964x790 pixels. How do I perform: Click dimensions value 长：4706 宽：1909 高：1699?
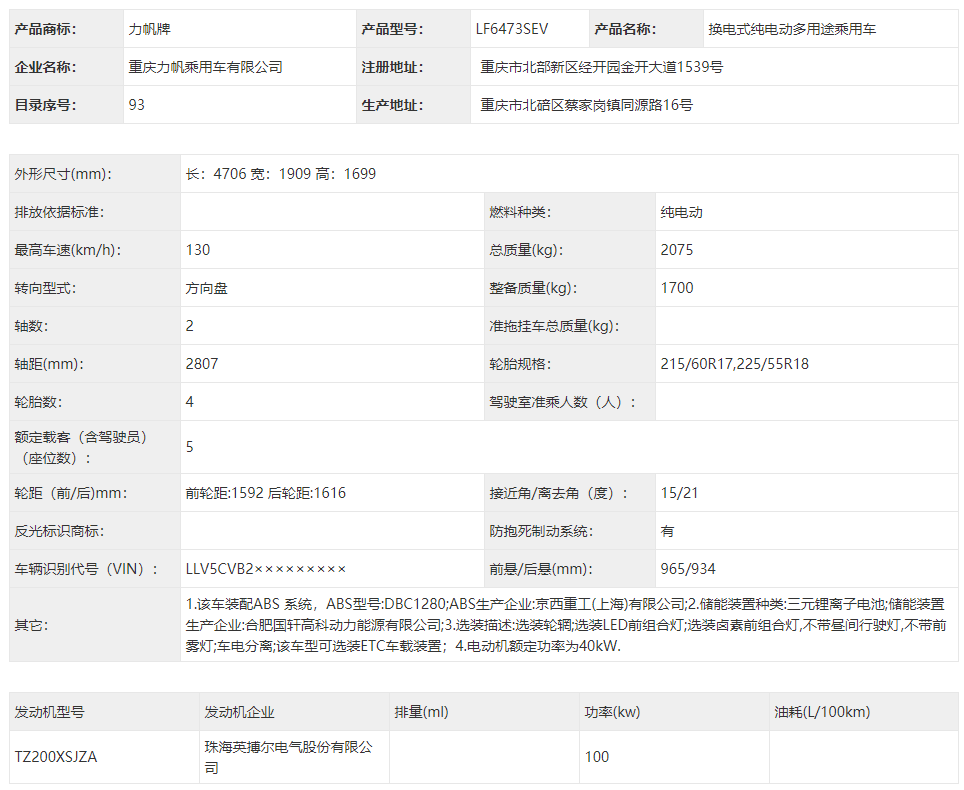coord(280,174)
